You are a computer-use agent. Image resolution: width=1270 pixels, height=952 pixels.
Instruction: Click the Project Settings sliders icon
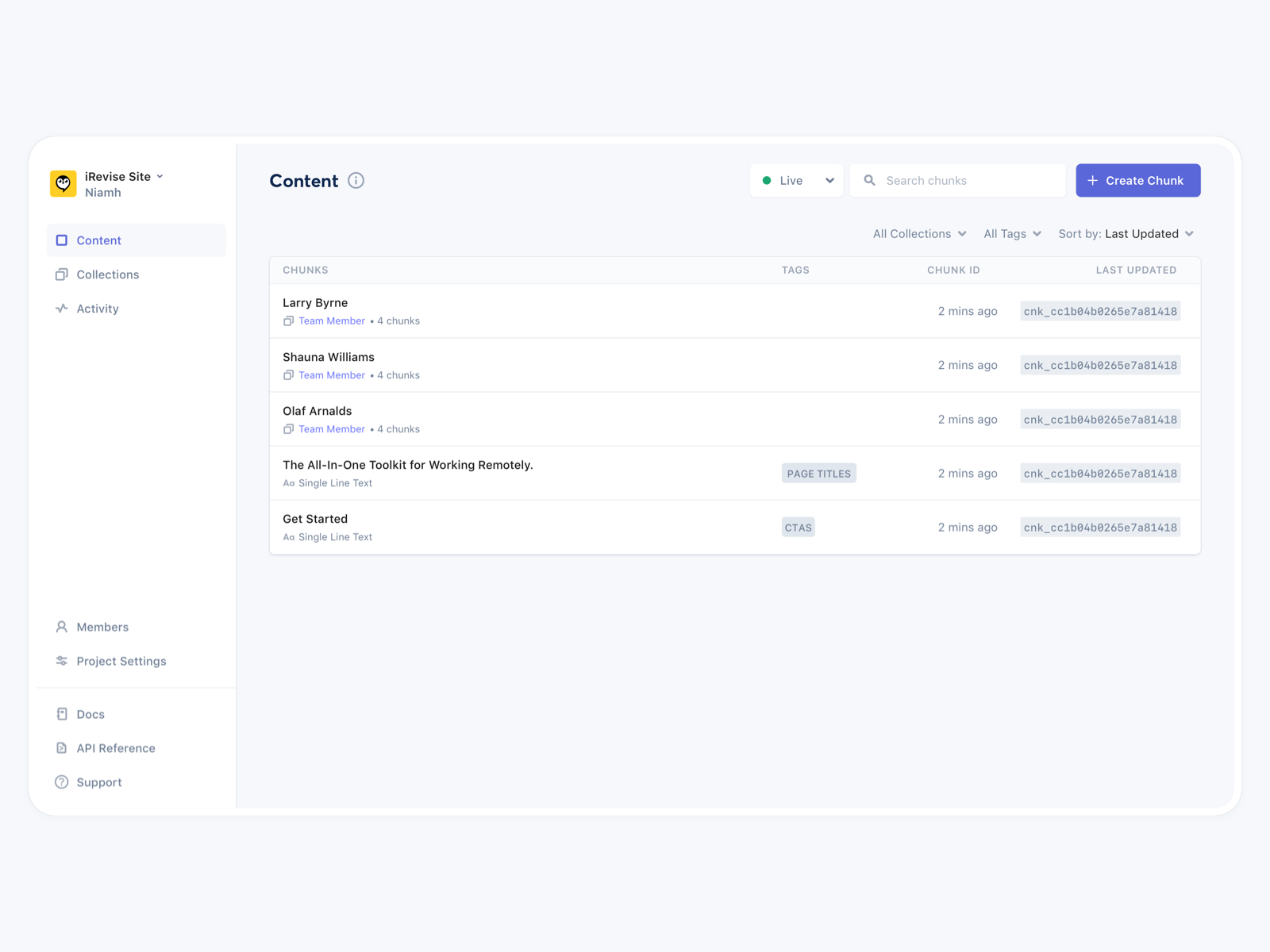click(62, 661)
